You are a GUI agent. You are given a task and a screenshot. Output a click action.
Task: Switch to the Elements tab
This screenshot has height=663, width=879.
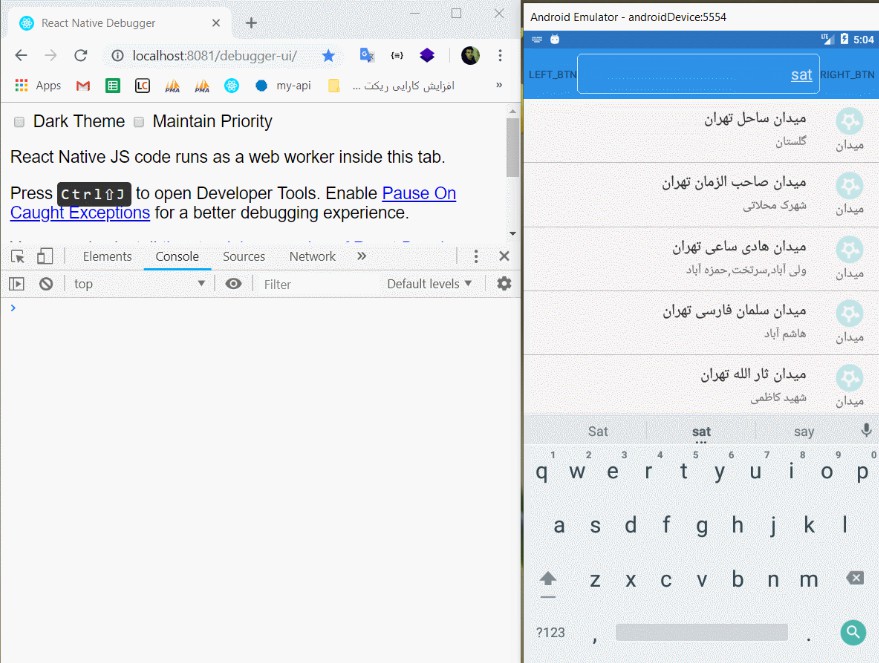[107, 257]
